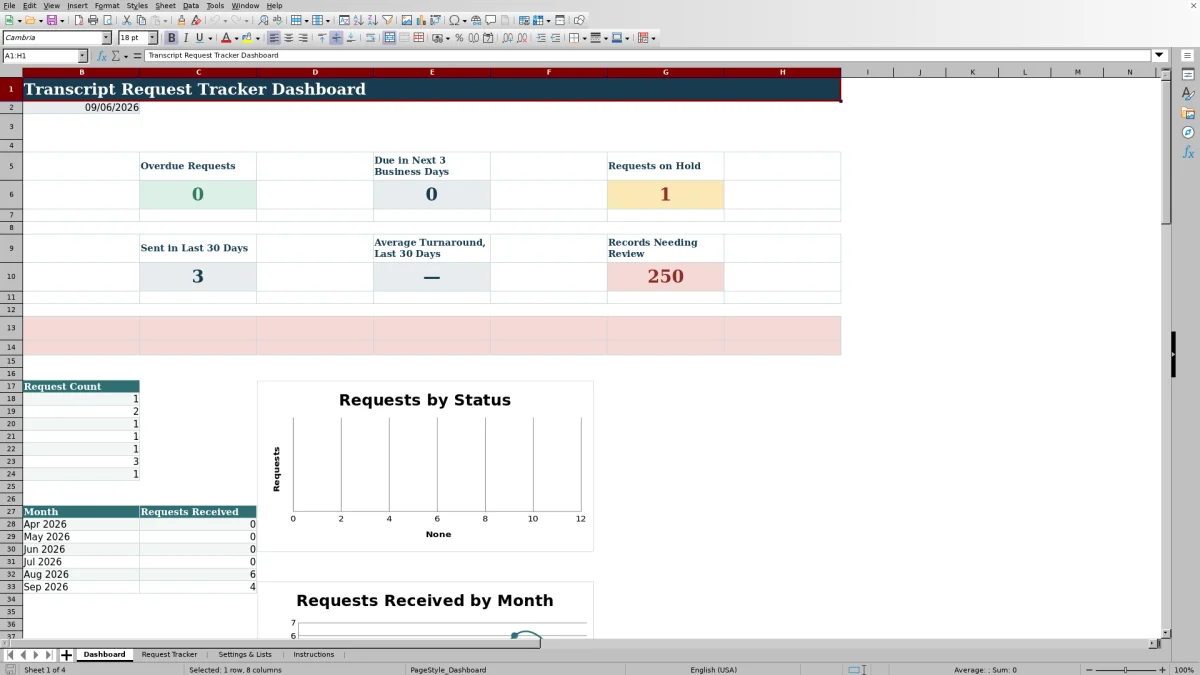1200x675 pixels.
Task: Open the sidebar Navigator compass icon
Action: 1188,132
